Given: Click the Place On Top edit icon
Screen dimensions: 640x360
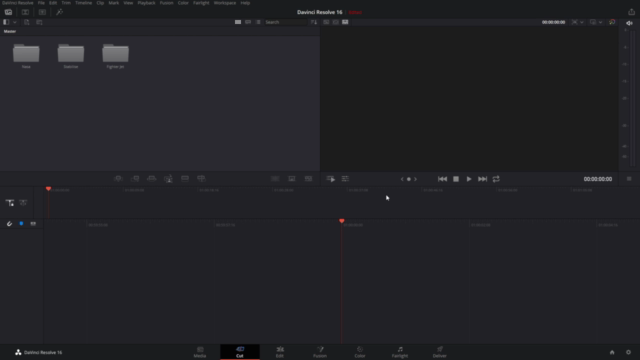Looking at the screenshot, I should click(x=185, y=179).
